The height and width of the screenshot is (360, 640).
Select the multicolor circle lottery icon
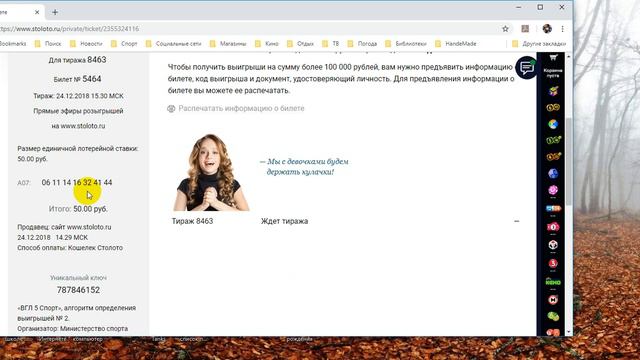(553, 124)
